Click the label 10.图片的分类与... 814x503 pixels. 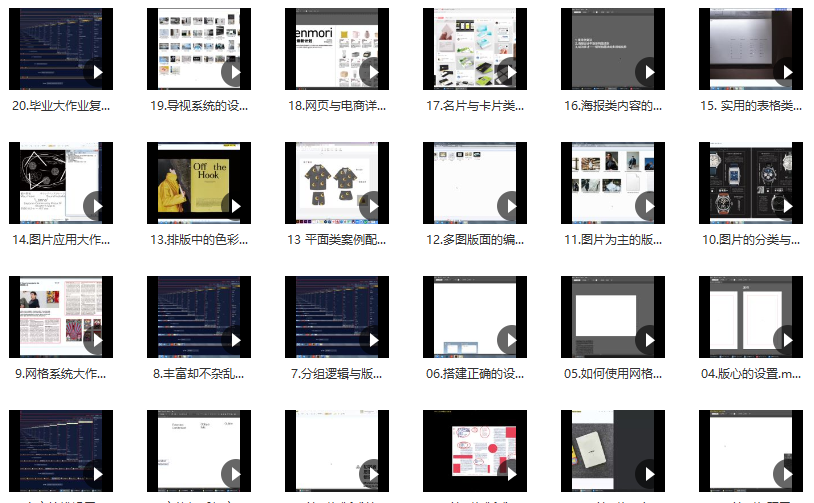coord(751,240)
